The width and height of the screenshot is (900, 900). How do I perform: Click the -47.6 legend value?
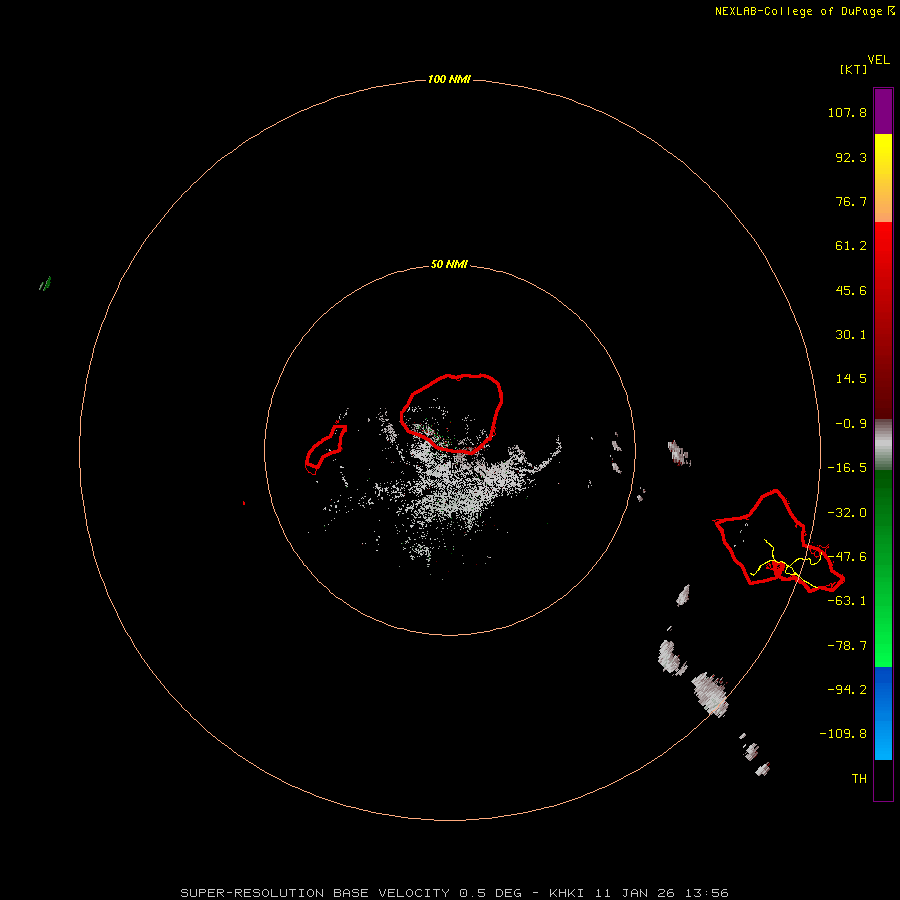847,557
